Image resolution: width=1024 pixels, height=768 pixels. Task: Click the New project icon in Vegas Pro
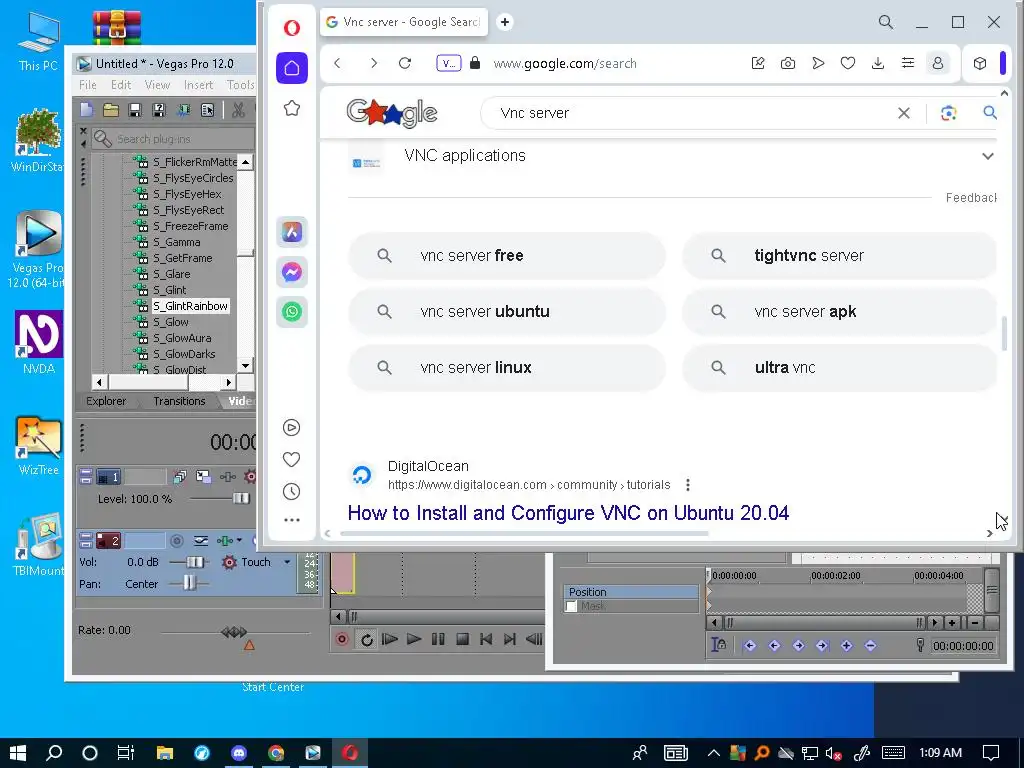[x=86, y=110]
